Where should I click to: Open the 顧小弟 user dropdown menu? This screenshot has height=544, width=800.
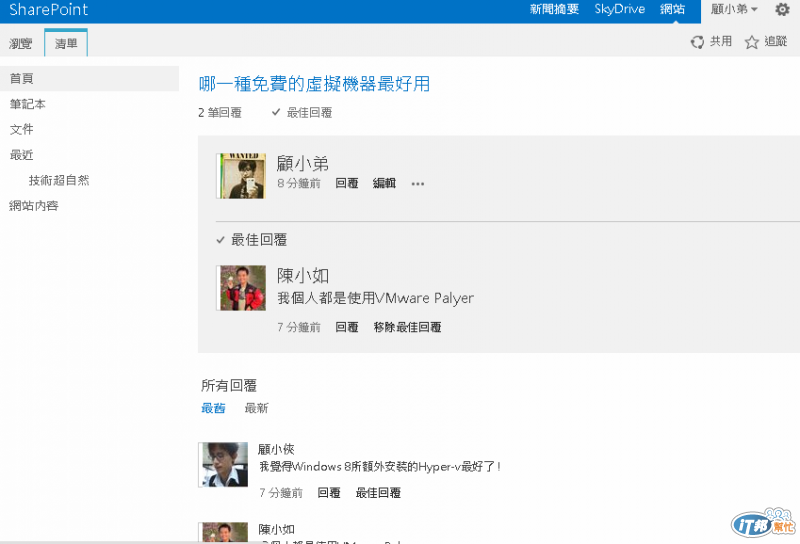pos(734,9)
